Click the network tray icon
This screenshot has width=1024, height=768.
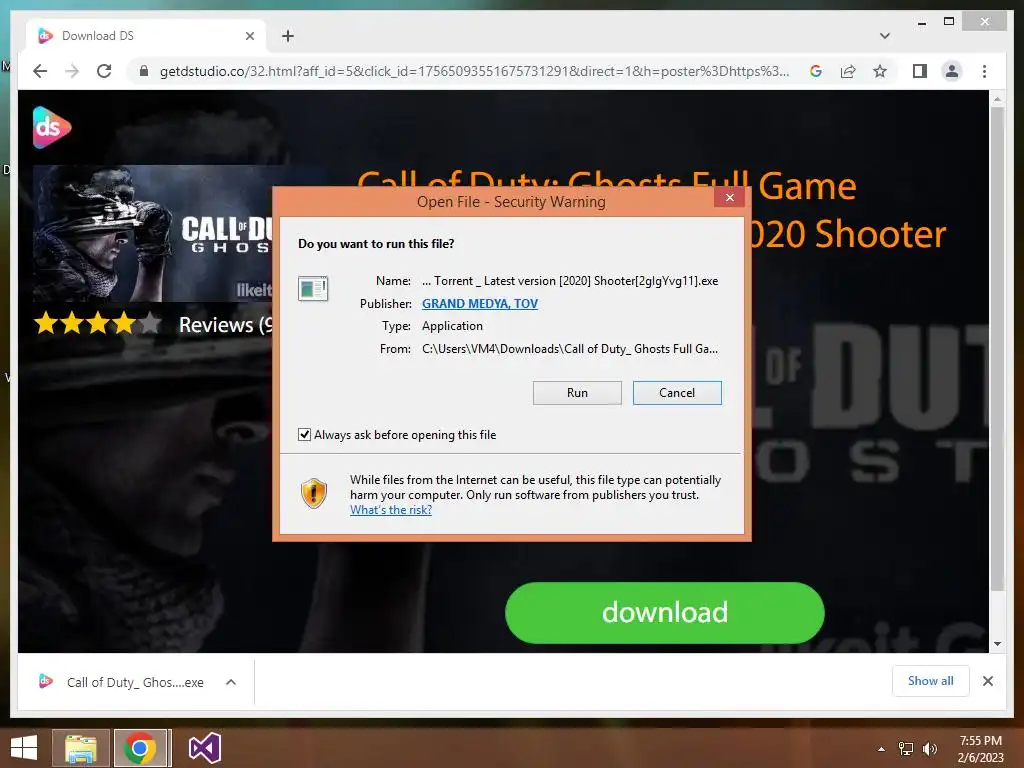pos(905,749)
